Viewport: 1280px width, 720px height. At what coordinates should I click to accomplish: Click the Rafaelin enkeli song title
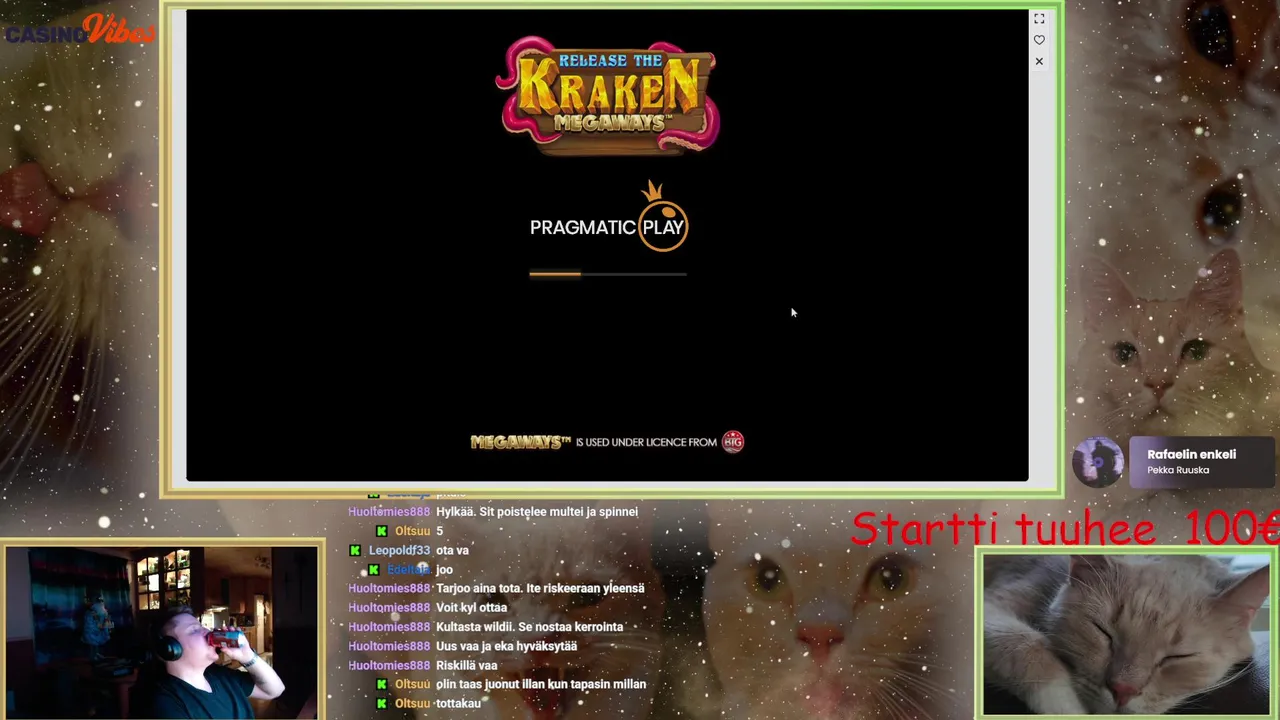(1191, 454)
